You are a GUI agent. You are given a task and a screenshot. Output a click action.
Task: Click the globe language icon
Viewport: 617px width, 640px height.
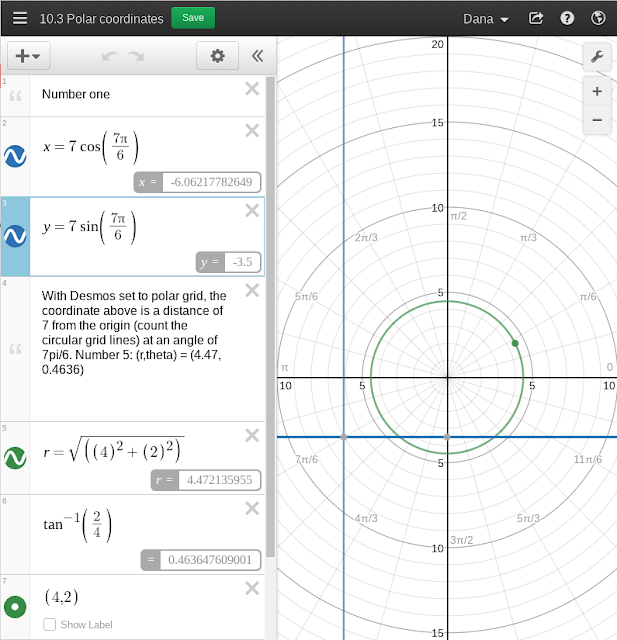coord(598,18)
